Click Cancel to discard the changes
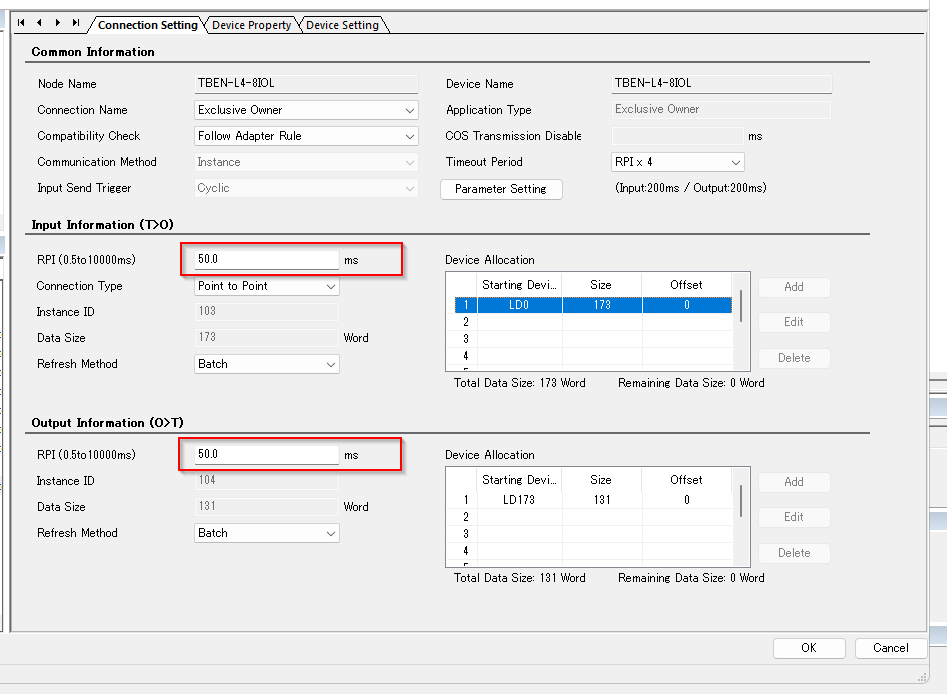Image resolution: width=947 pixels, height=694 pixels. (x=890, y=648)
